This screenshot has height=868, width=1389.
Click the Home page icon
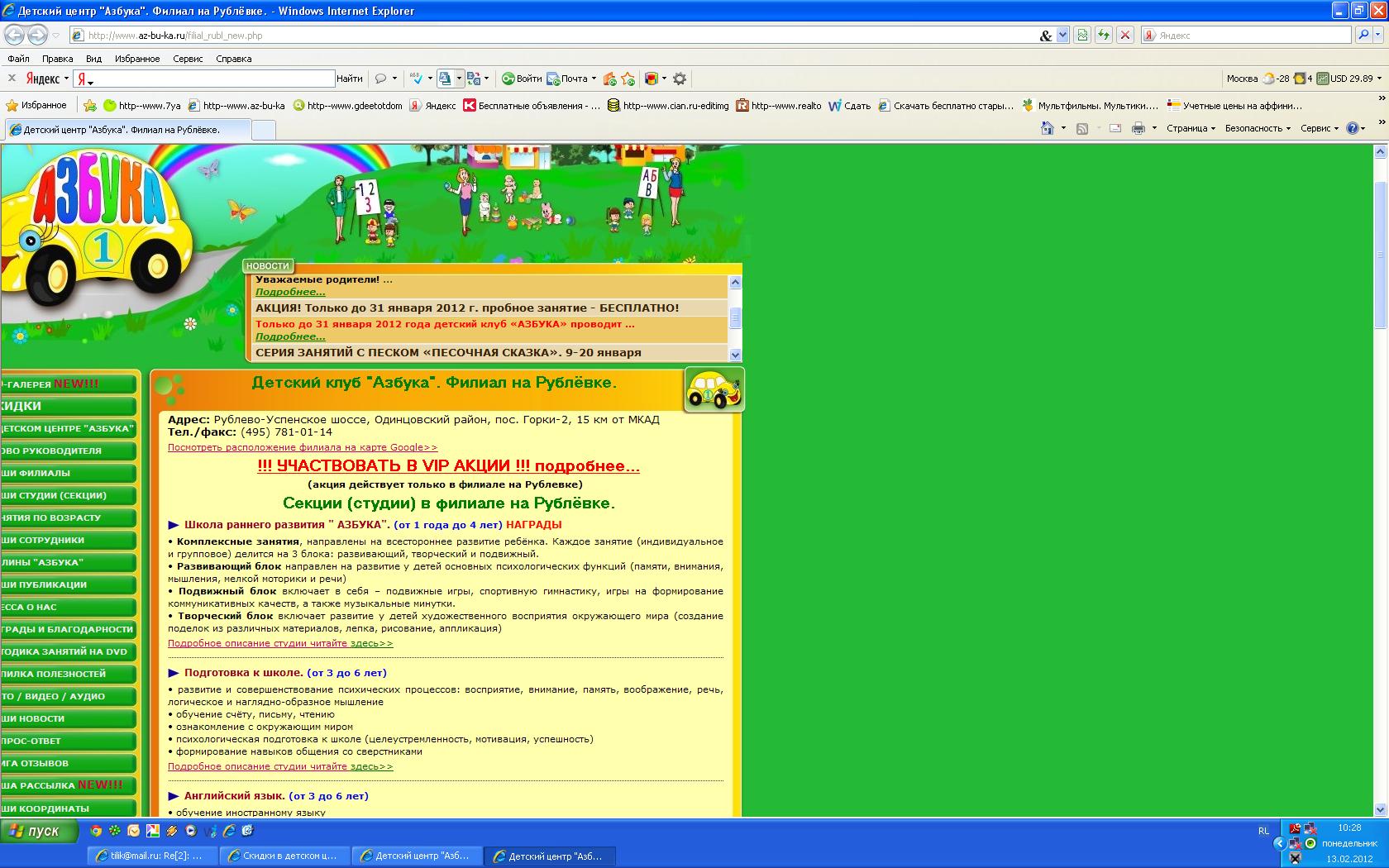pos(1048,128)
